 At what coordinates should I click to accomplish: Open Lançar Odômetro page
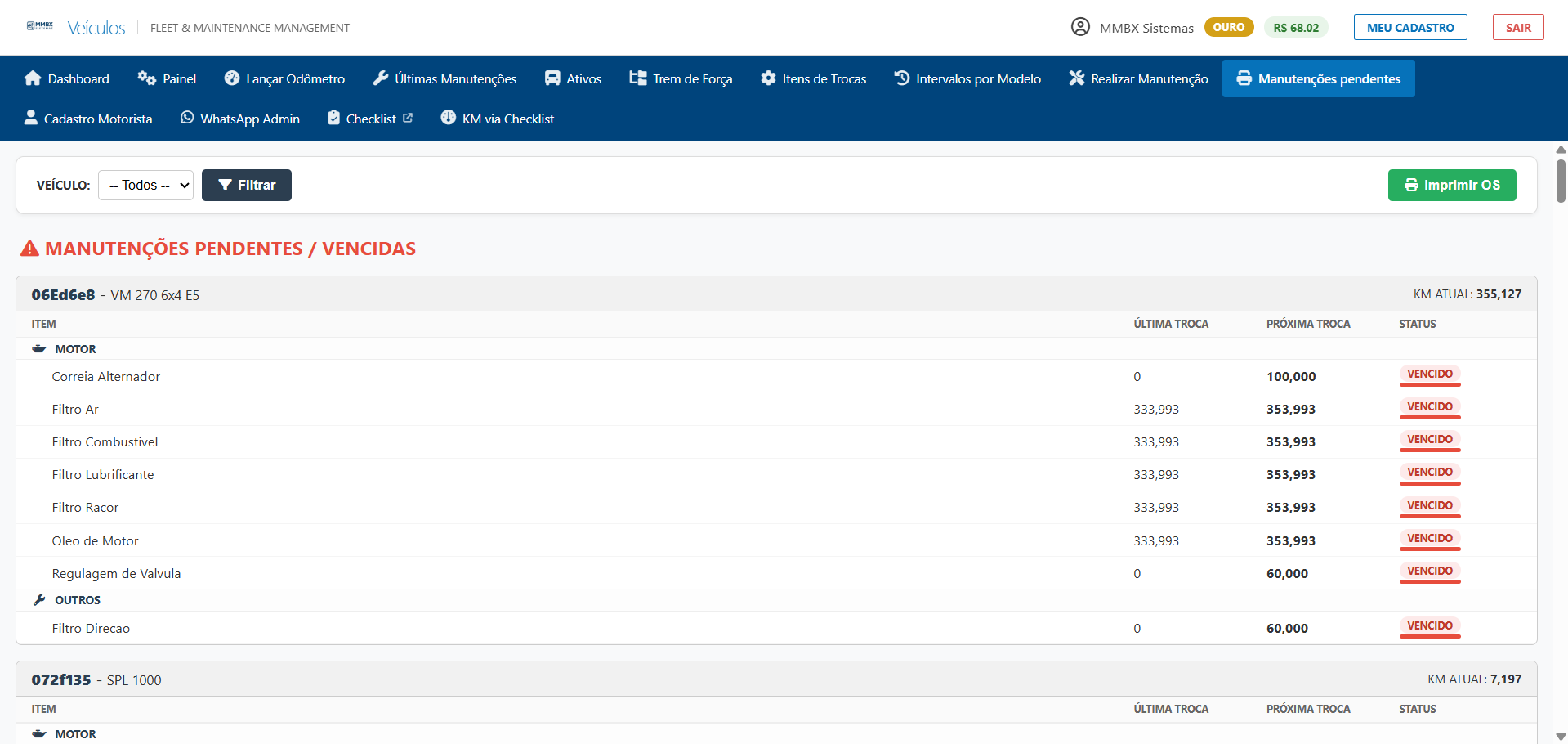(x=284, y=78)
